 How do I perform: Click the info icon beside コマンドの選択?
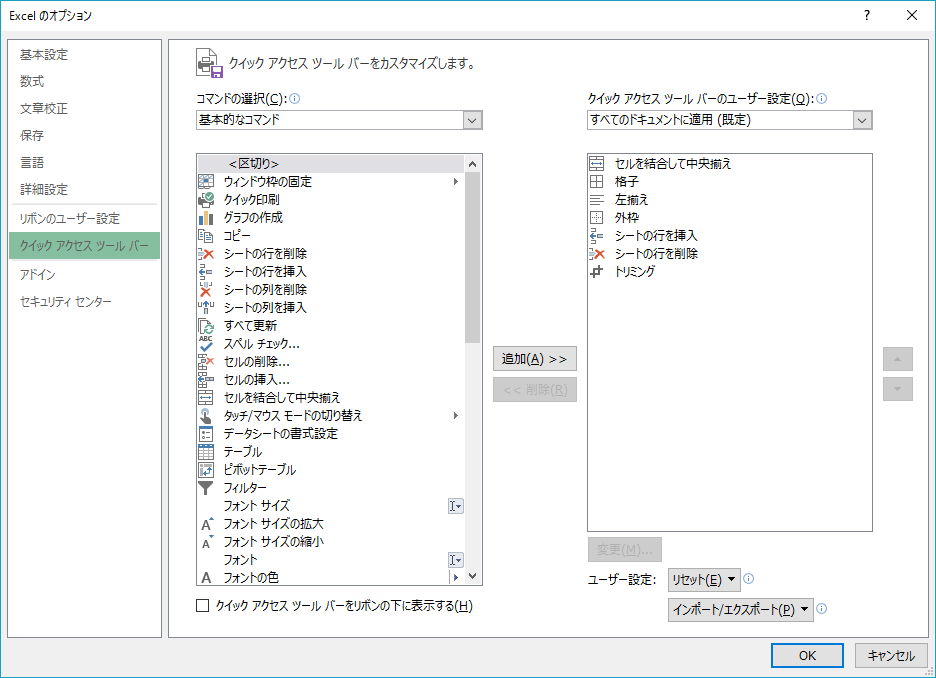click(x=294, y=98)
